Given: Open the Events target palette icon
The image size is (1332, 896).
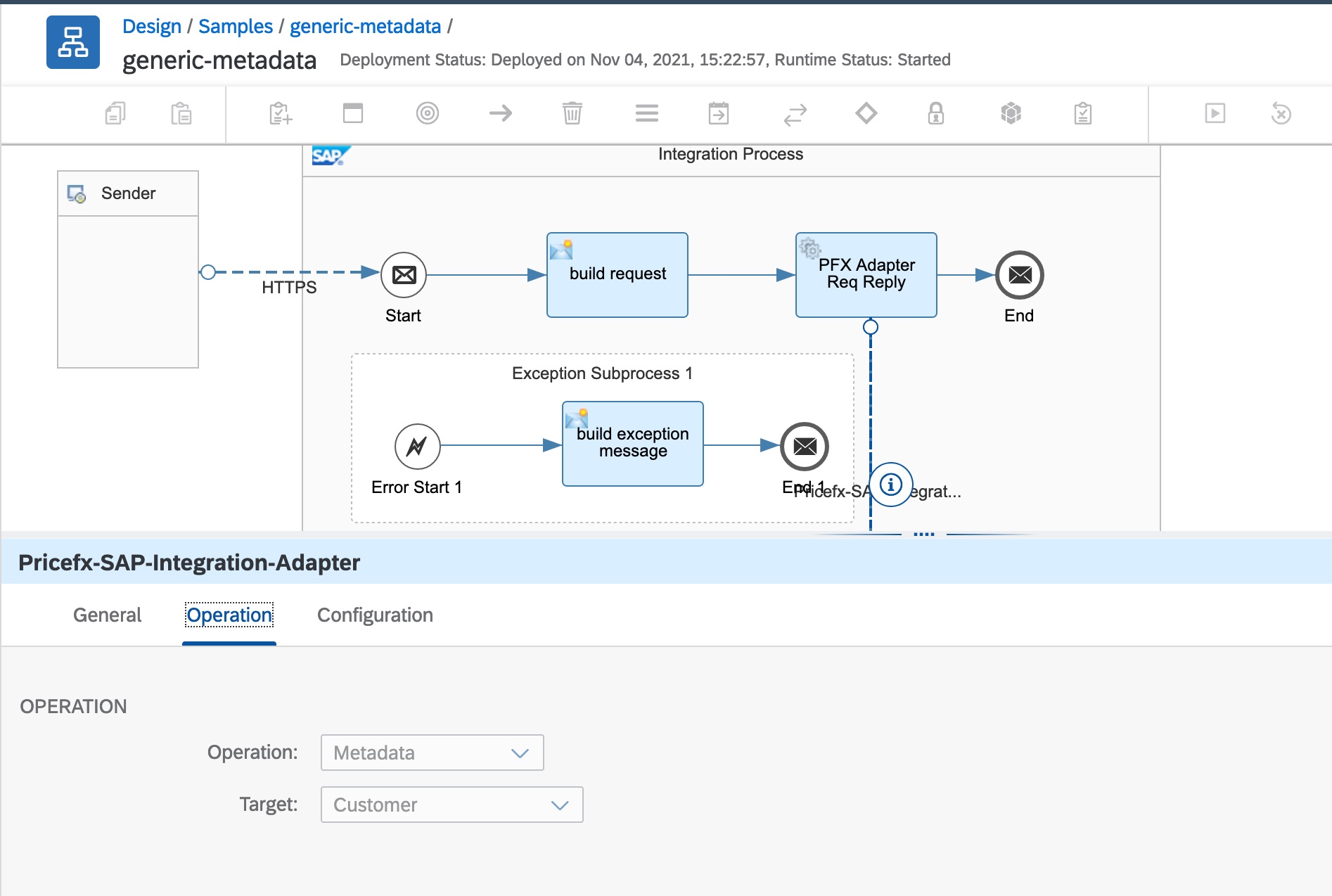Looking at the screenshot, I should tap(427, 113).
